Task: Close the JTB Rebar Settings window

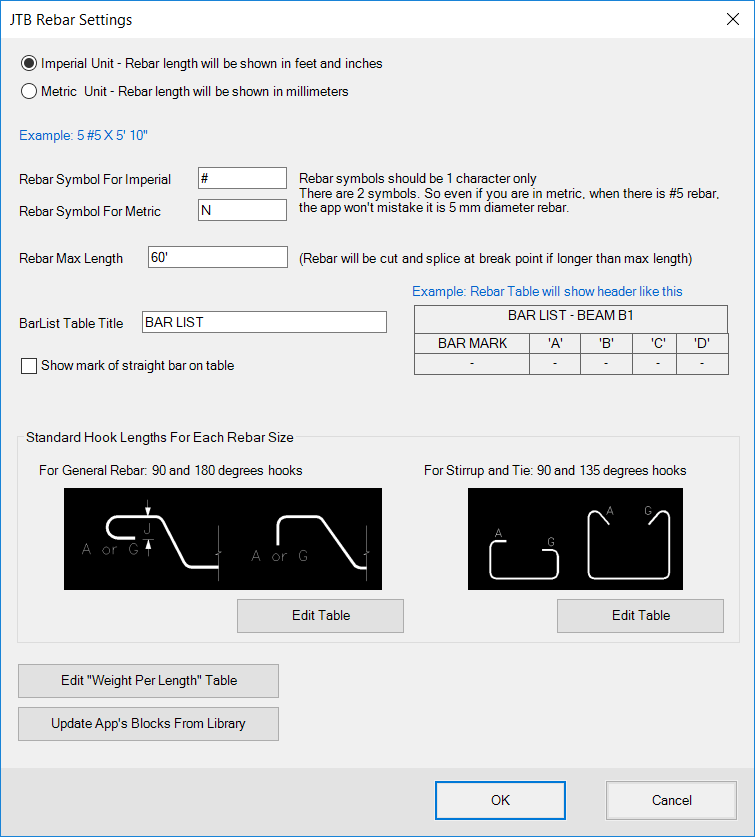Action: point(733,19)
